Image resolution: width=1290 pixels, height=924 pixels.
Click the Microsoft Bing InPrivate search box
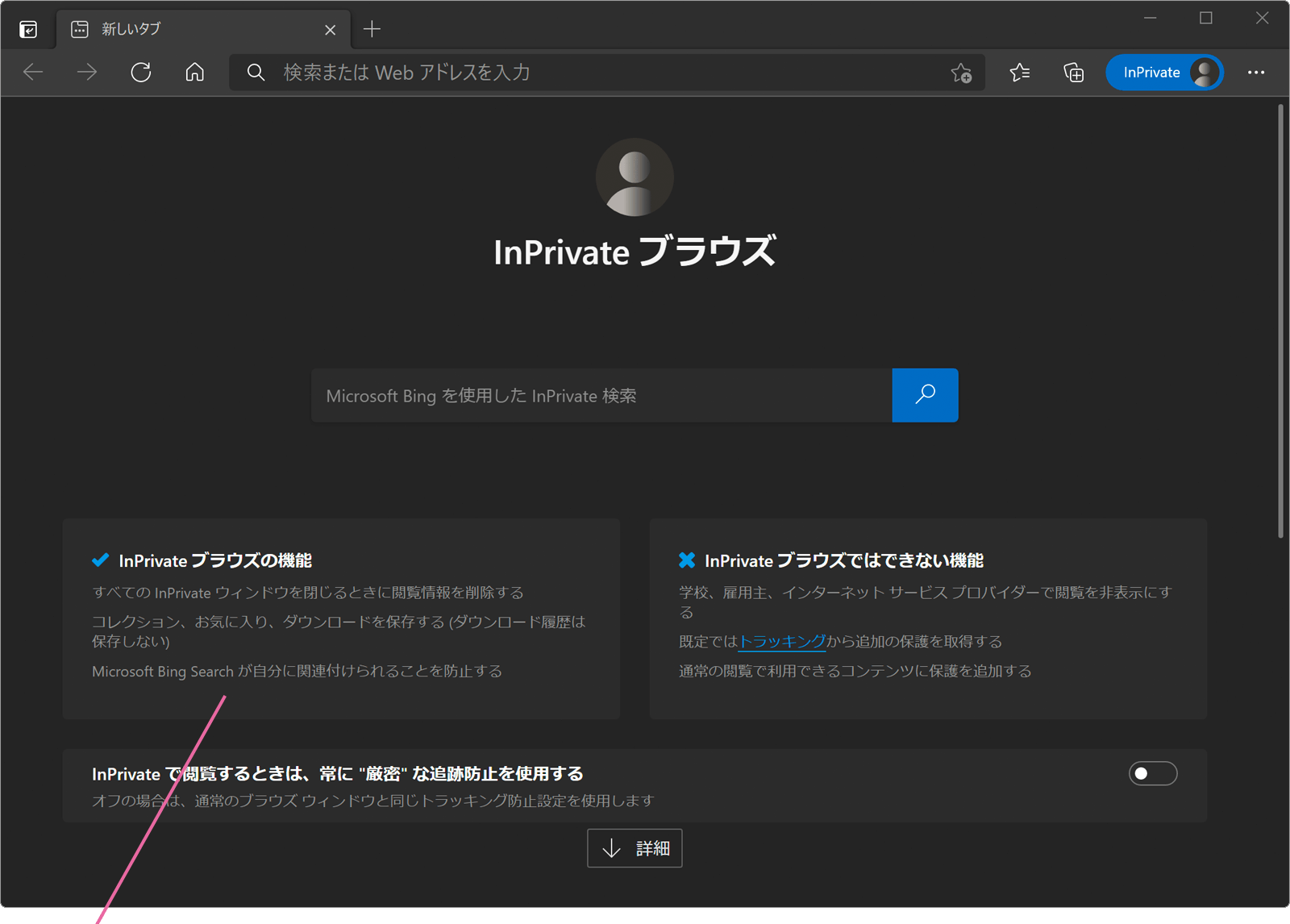click(601, 395)
